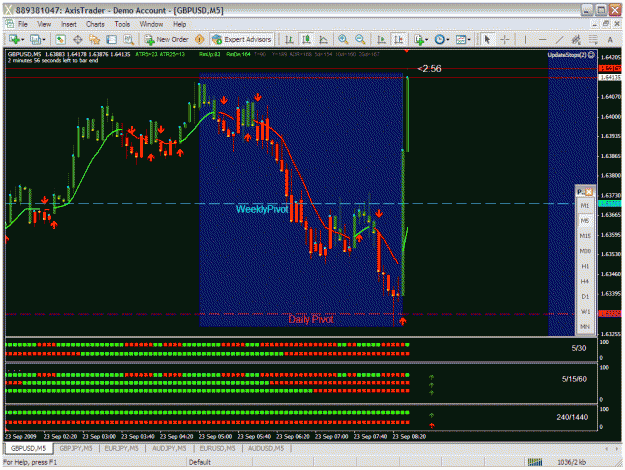The height and width of the screenshot is (470, 625).
Task: Select the Trendline drawing tool
Action: pos(560,39)
